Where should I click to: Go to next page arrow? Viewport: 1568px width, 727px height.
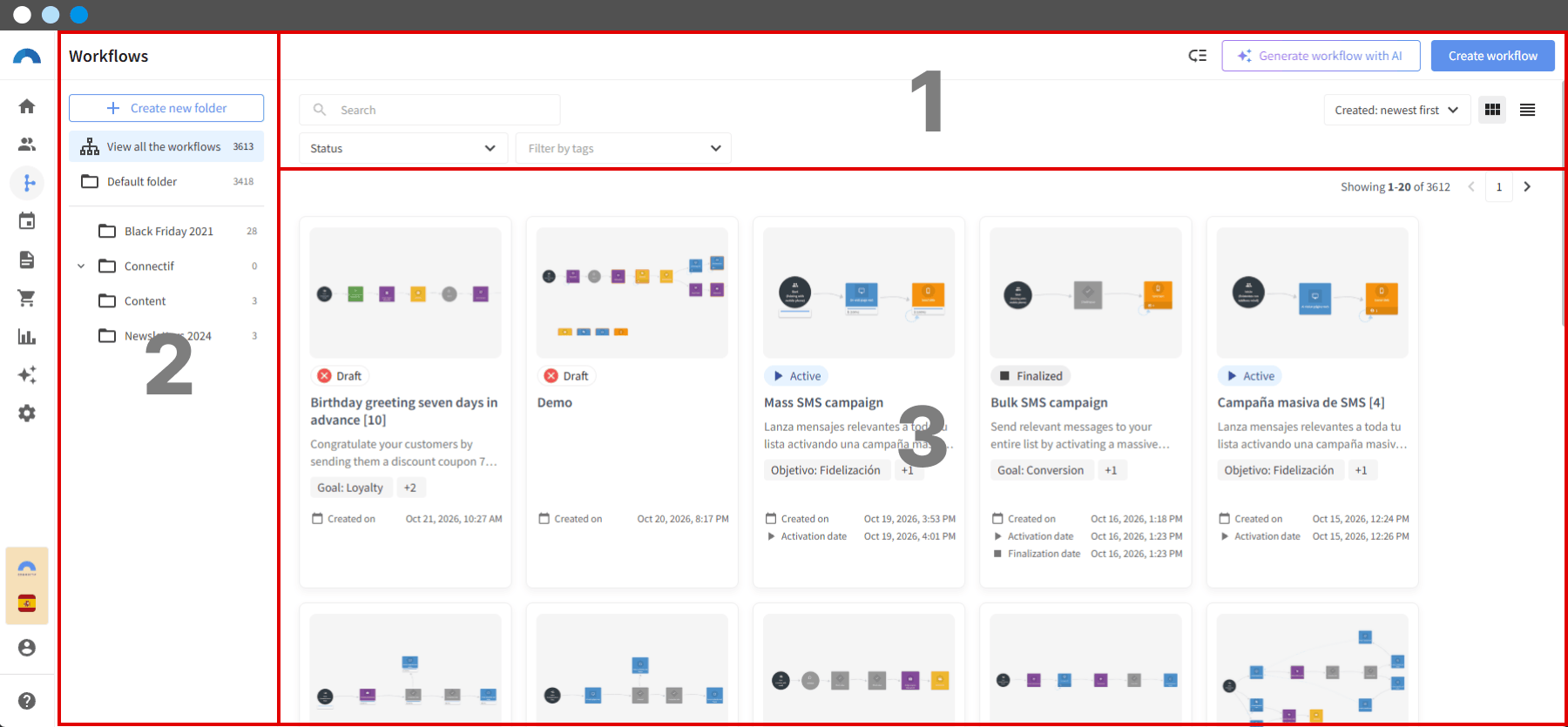(x=1527, y=187)
